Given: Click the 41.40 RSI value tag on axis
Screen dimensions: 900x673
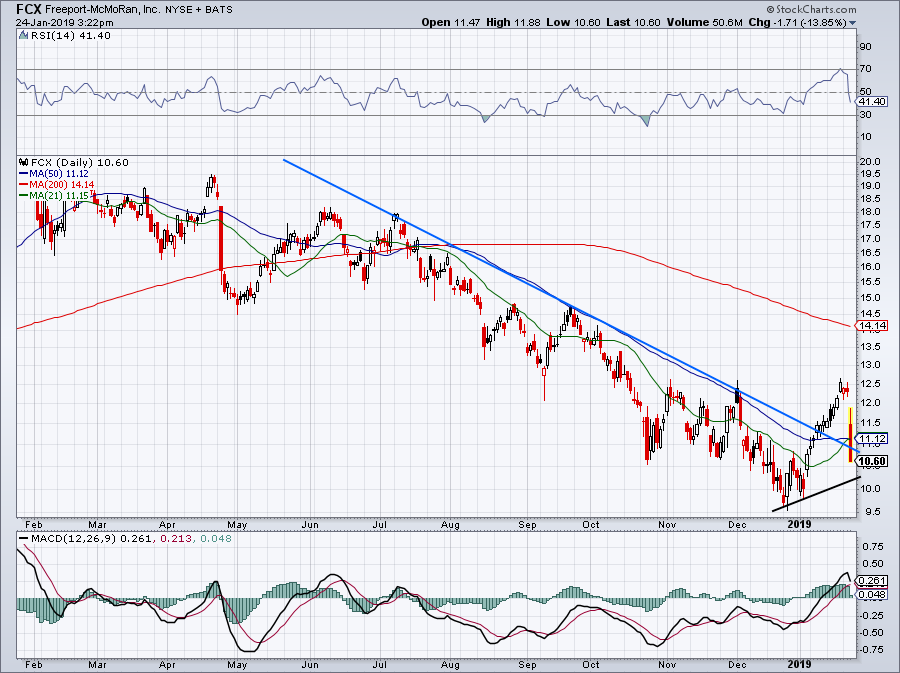Looking at the screenshot, I should tap(872, 102).
